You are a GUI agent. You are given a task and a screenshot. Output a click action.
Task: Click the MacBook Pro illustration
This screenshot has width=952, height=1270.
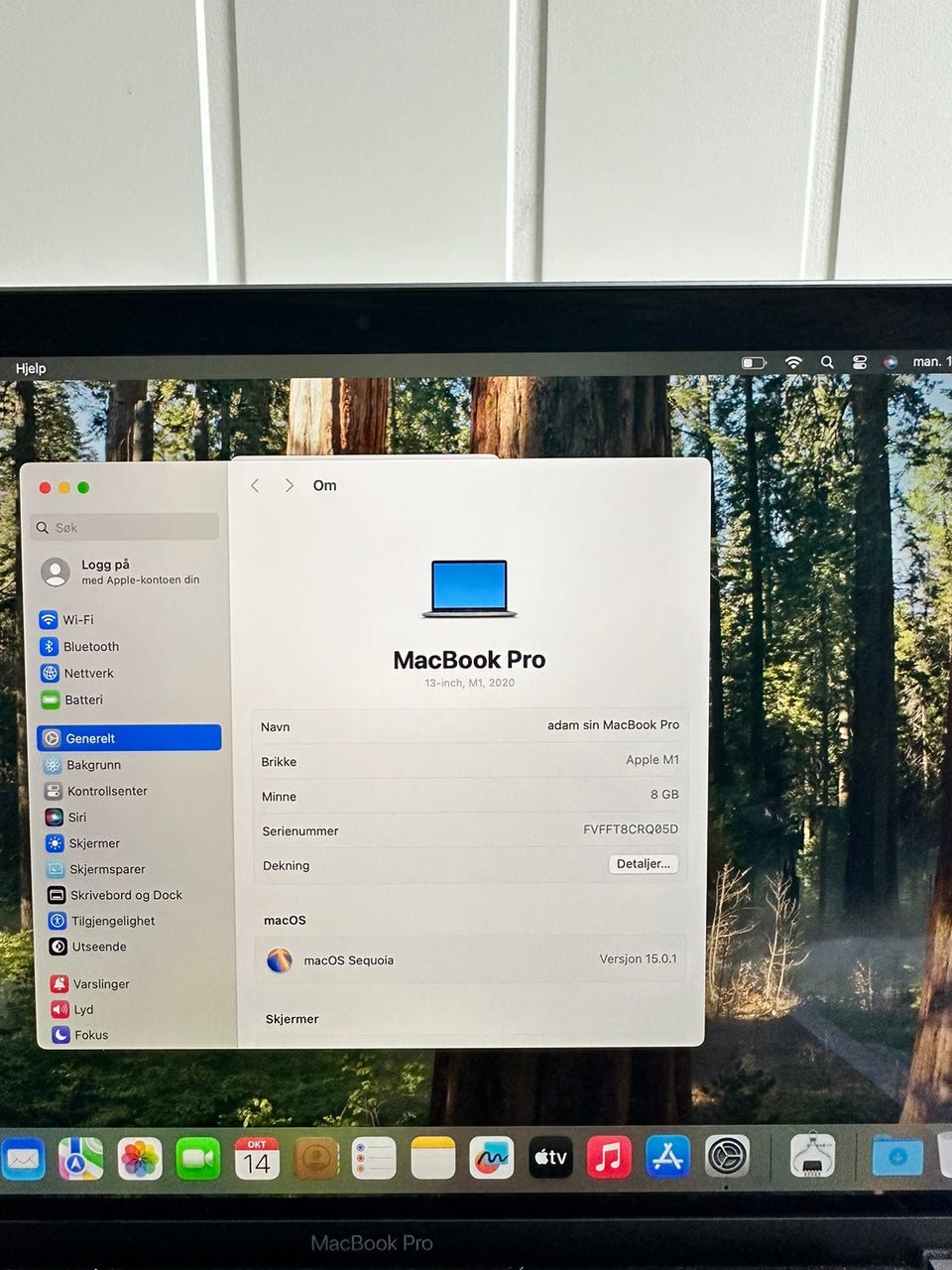469,588
